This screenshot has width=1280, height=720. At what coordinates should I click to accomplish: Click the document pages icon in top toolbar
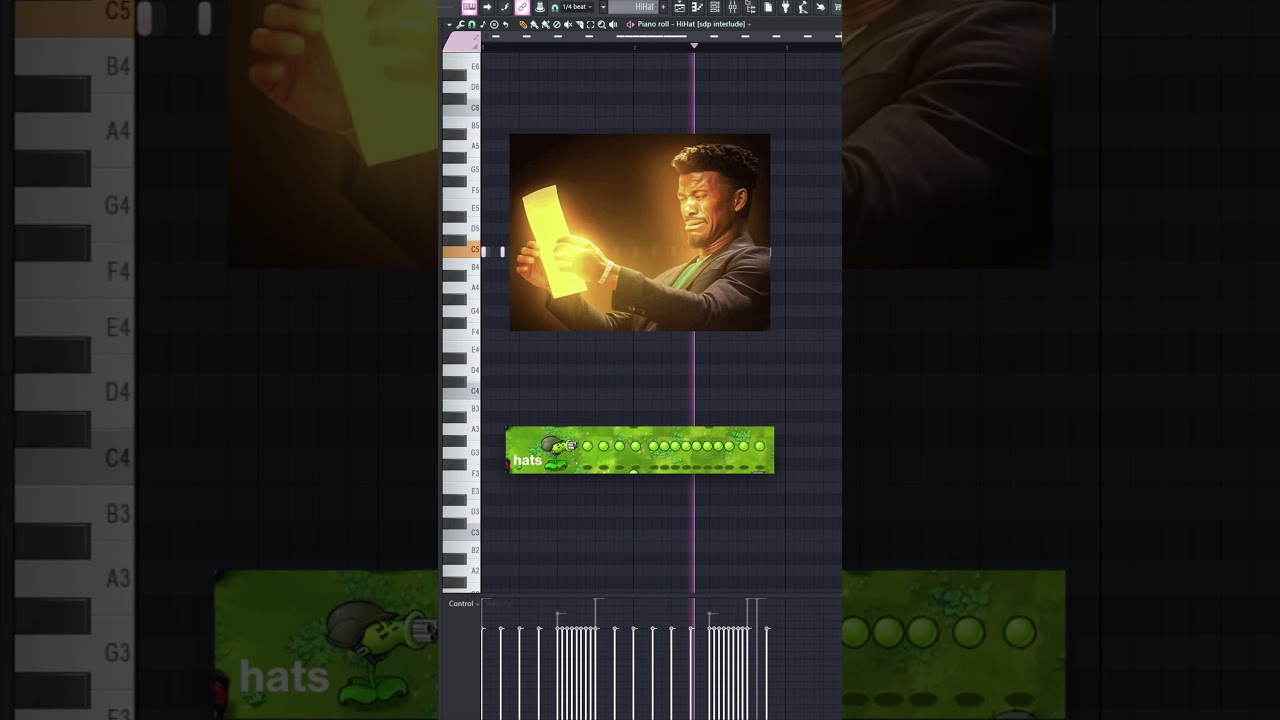pyautogui.click(x=767, y=7)
